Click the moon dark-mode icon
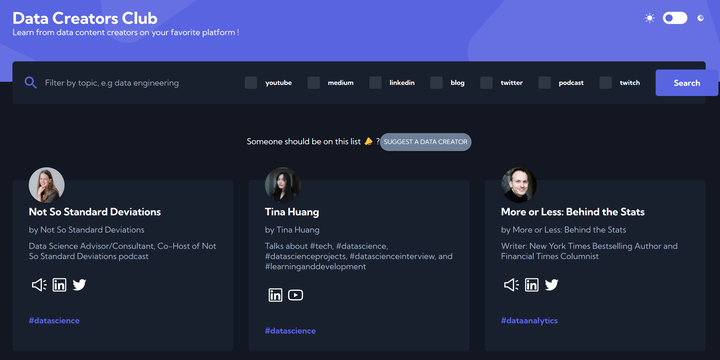This screenshot has height=360, width=720. (700, 18)
